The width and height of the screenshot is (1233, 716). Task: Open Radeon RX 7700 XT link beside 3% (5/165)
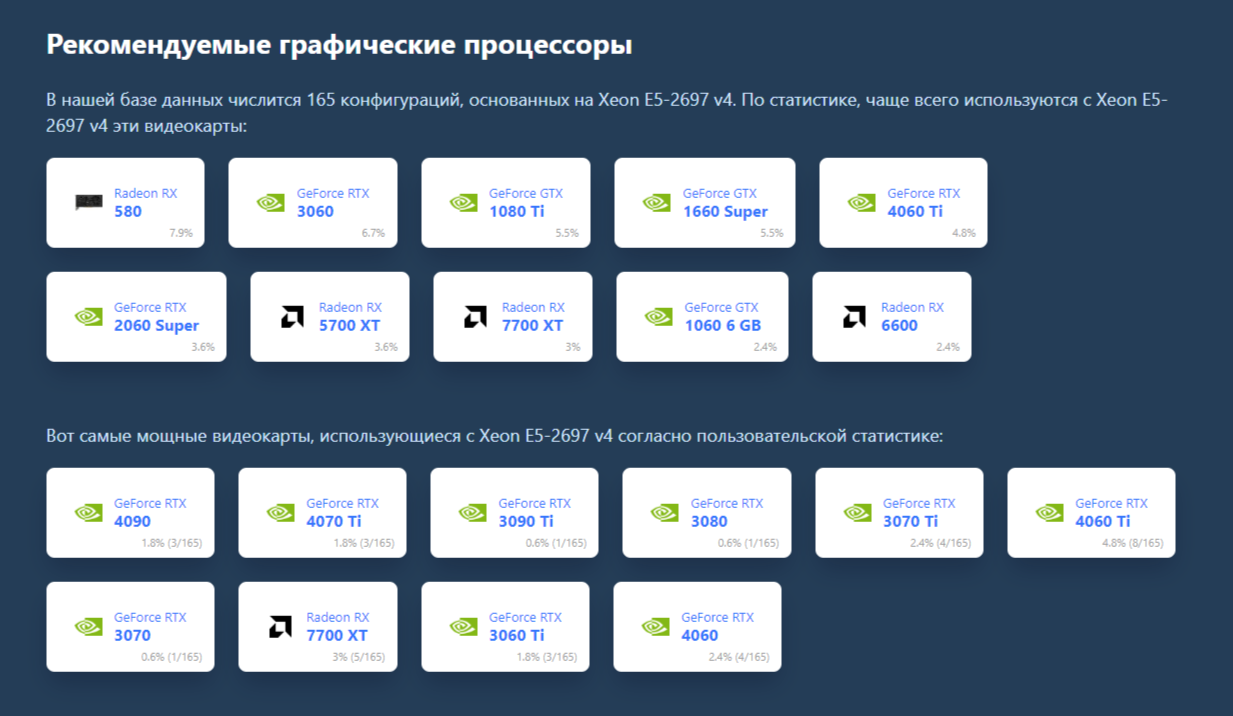pos(337,626)
